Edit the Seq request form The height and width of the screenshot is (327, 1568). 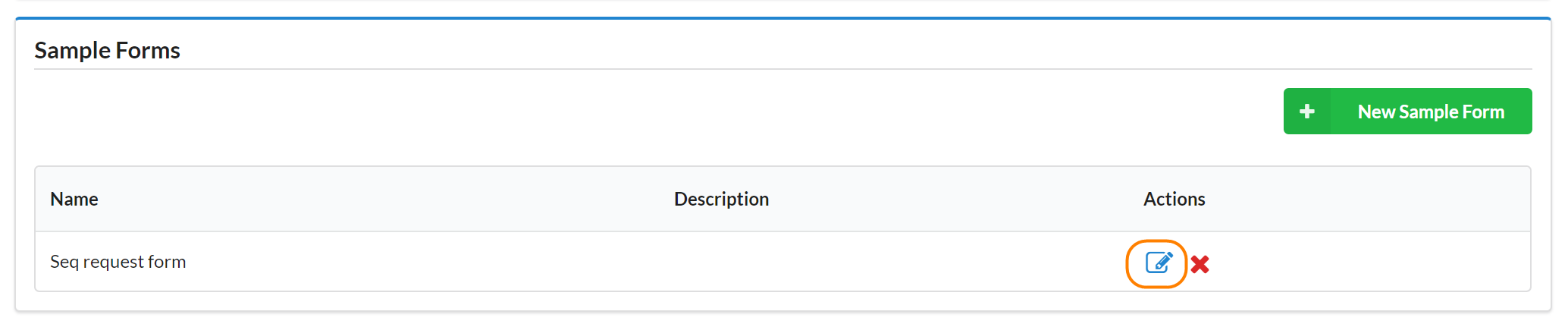coord(1157,263)
